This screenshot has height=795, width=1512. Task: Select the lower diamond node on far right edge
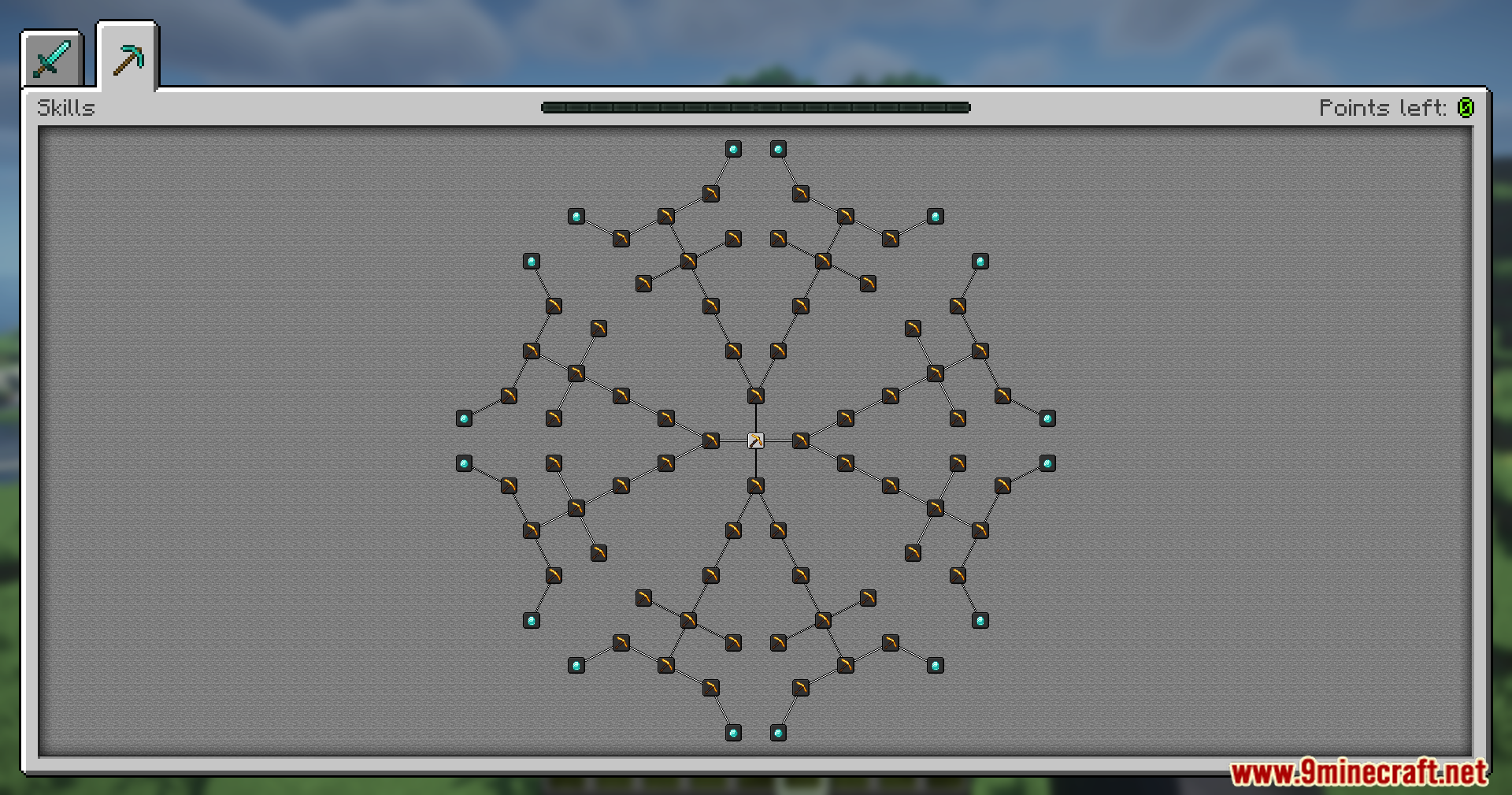[x=1047, y=463]
